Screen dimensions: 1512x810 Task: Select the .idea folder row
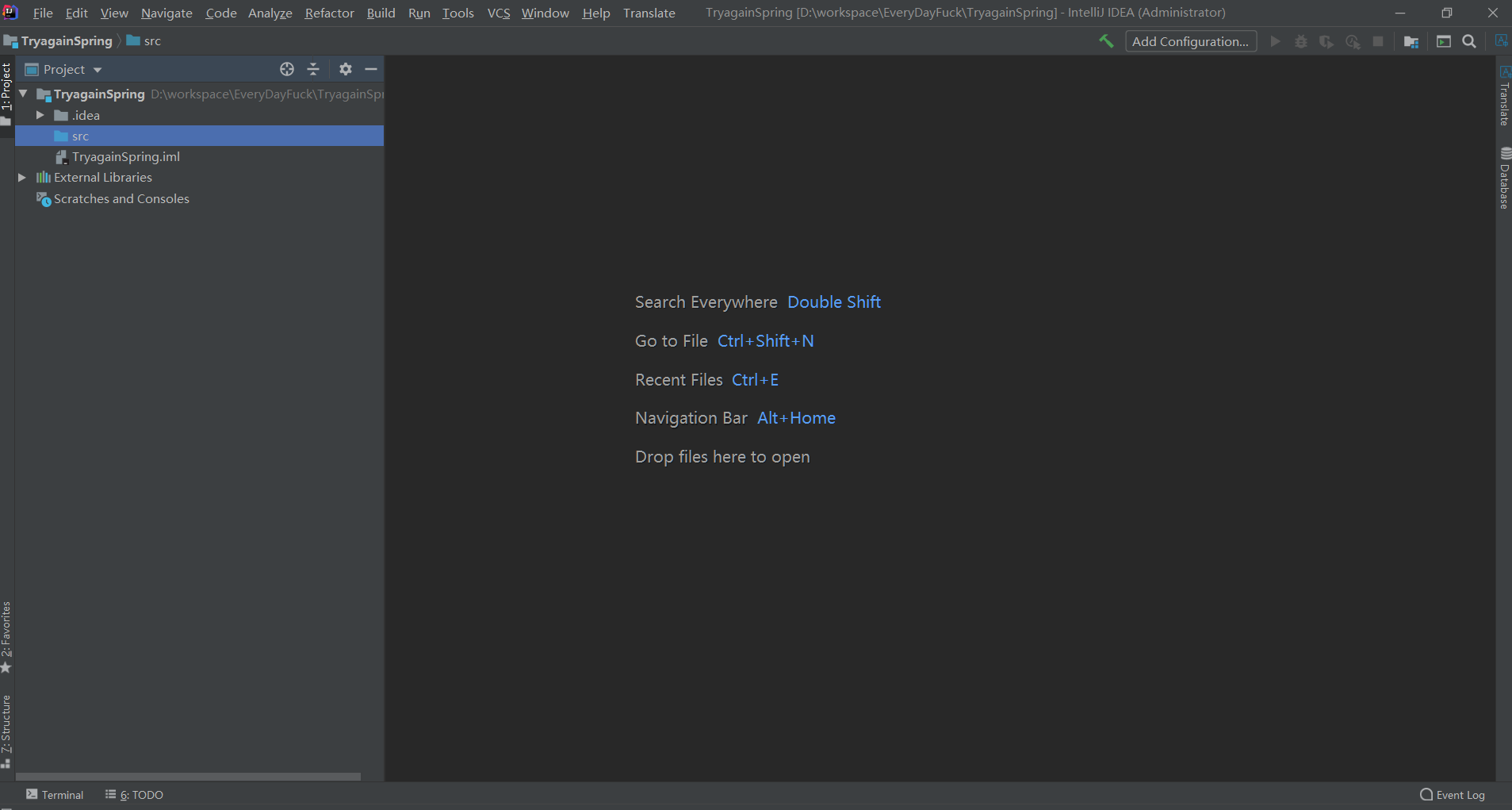[x=199, y=115]
